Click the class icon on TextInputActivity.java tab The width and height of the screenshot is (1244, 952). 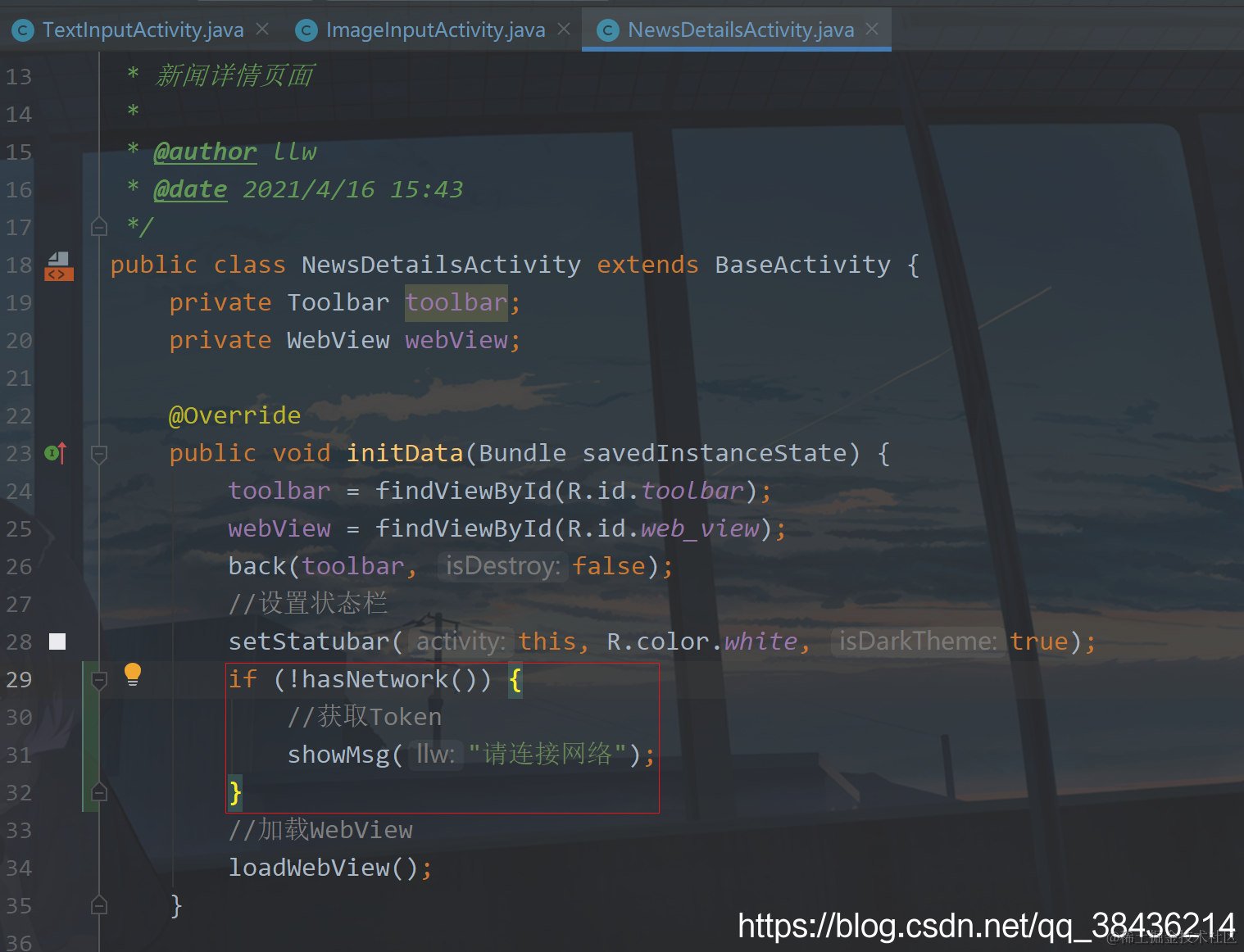coord(22,31)
